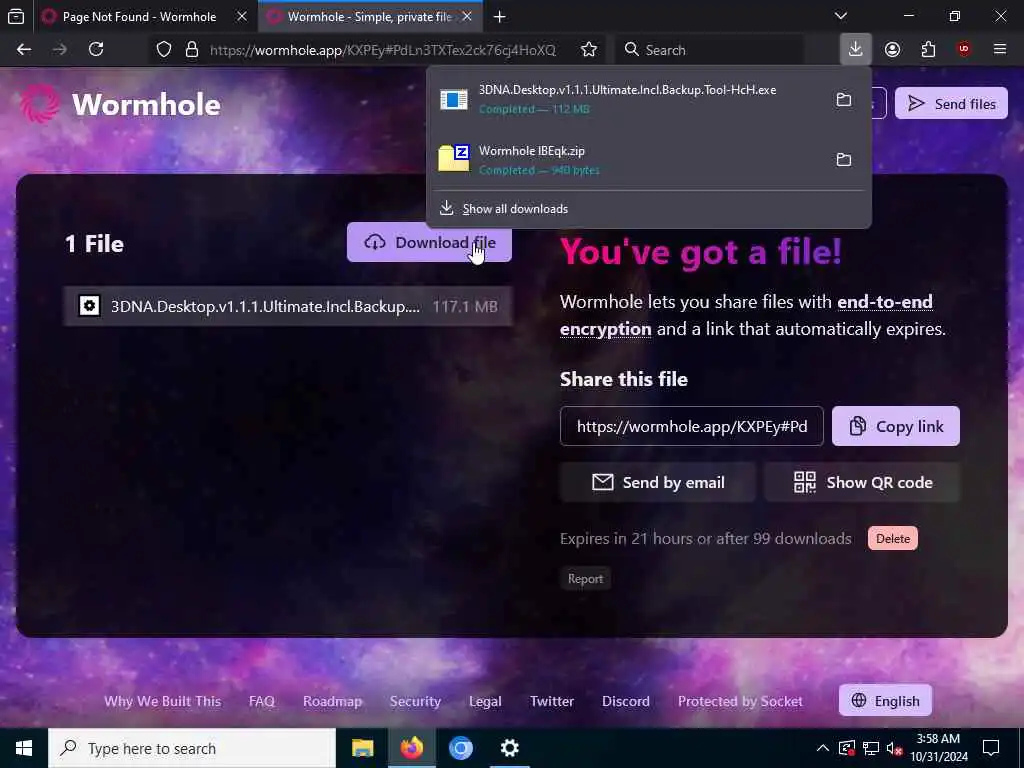Open the English language selector
Viewport: 1024px width, 768px height.
tap(885, 701)
